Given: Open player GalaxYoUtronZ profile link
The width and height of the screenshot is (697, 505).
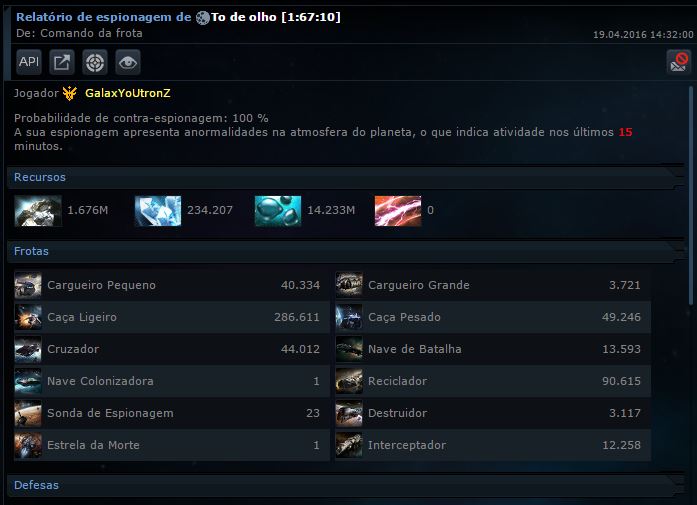Looking at the screenshot, I should click(x=128, y=93).
